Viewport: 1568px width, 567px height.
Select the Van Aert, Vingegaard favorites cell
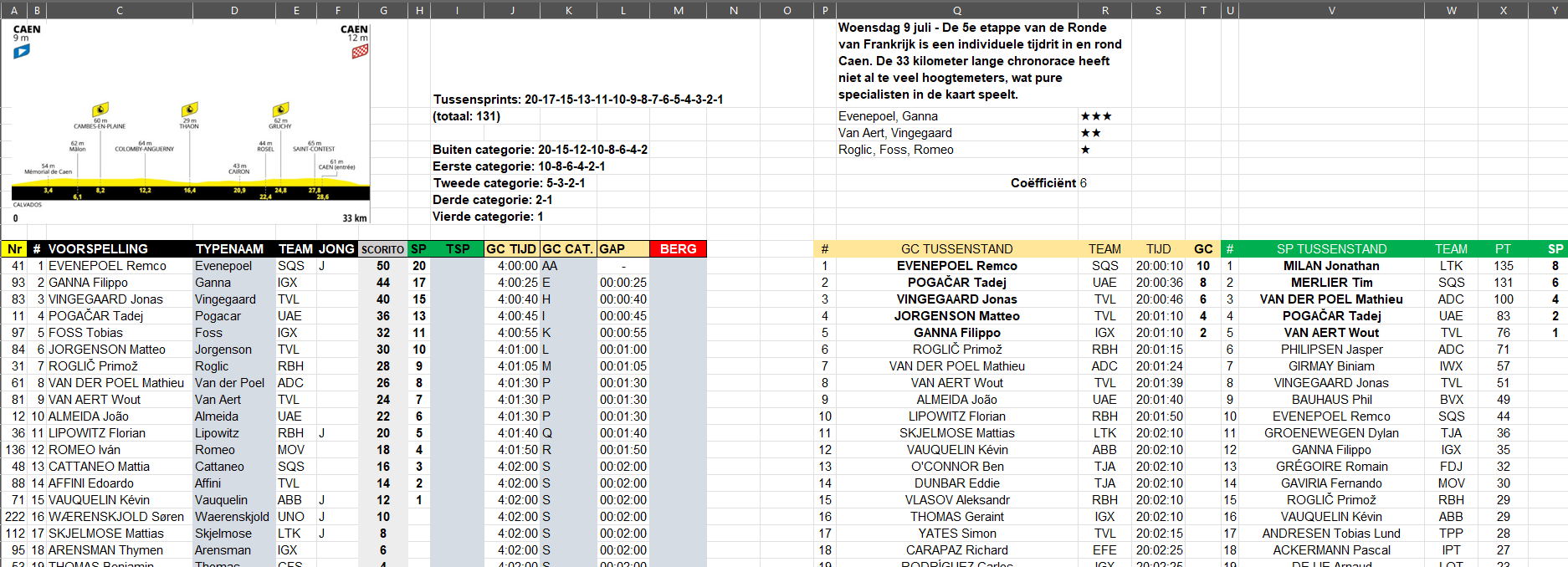956,133
